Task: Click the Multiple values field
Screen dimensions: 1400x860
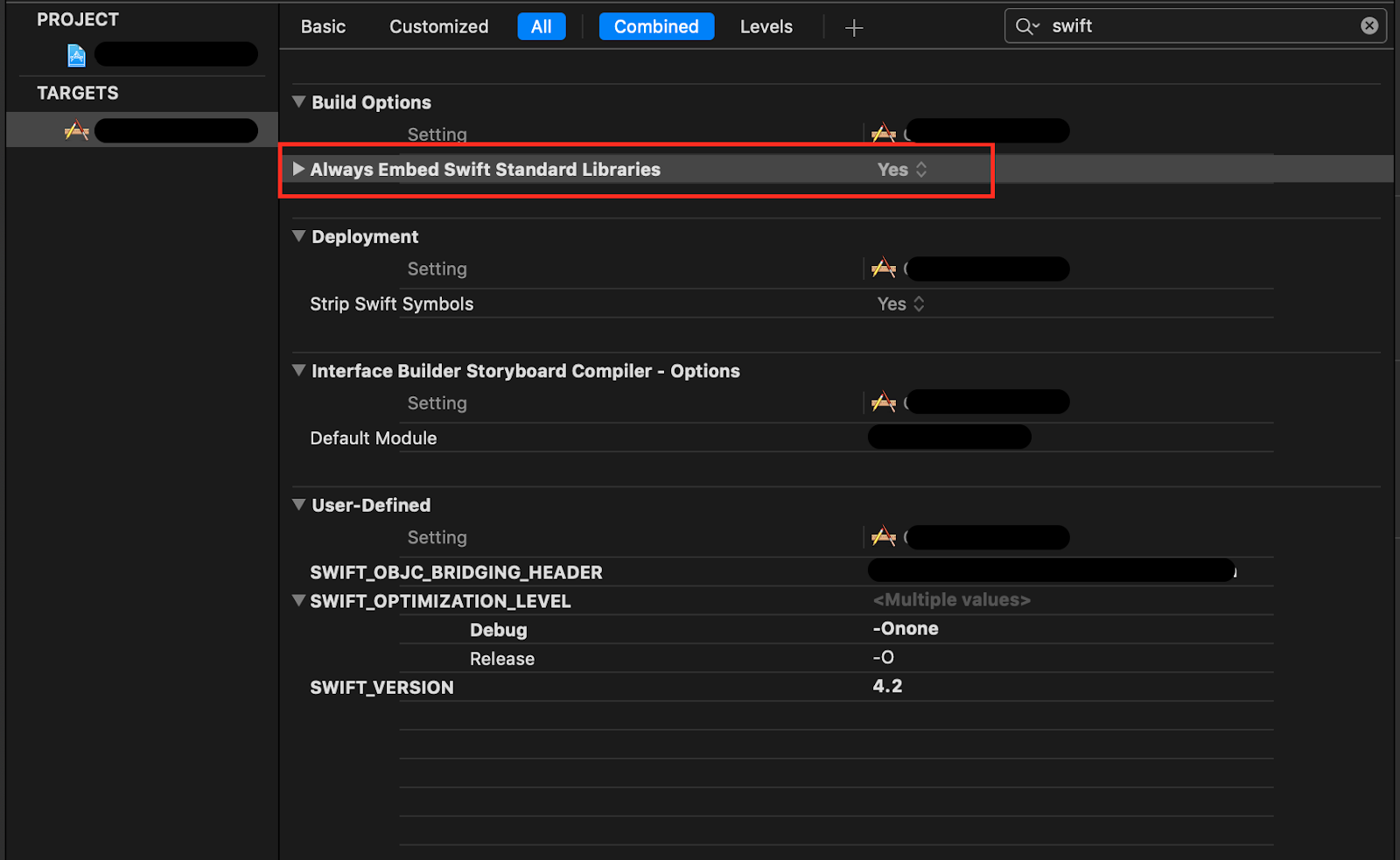Action: [x=952, y=600]
